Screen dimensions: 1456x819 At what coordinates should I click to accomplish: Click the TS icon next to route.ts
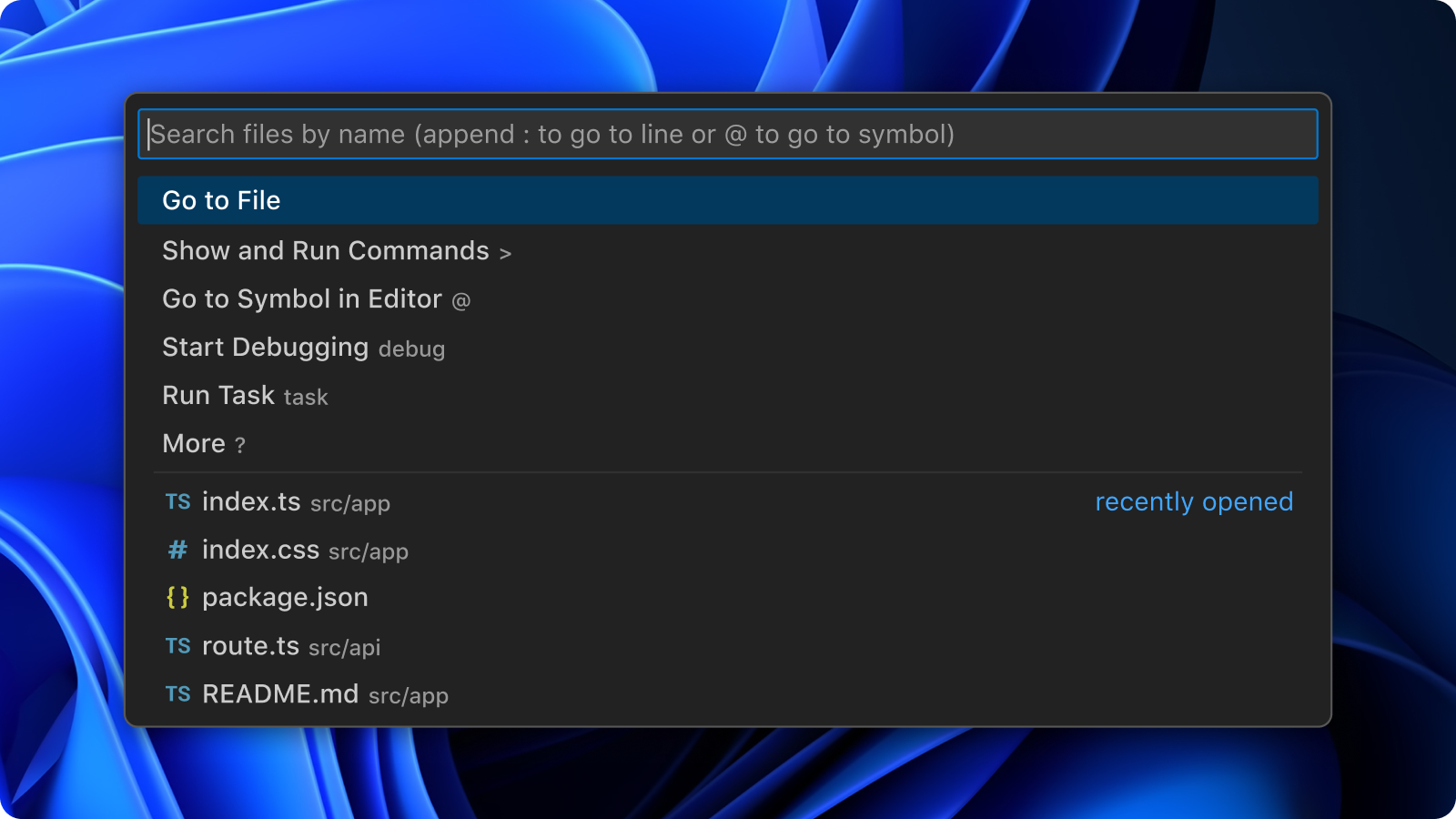click(x=177, y=646)
